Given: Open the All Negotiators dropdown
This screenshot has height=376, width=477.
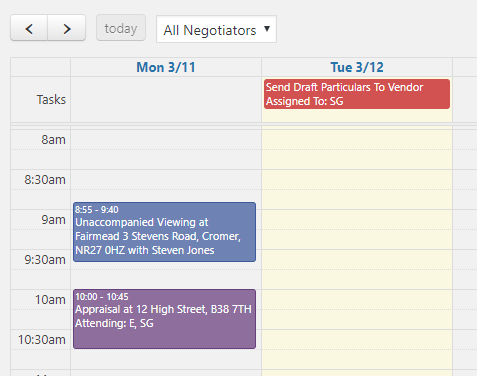Looking at the screenshot, I should [x=216, y=29].
